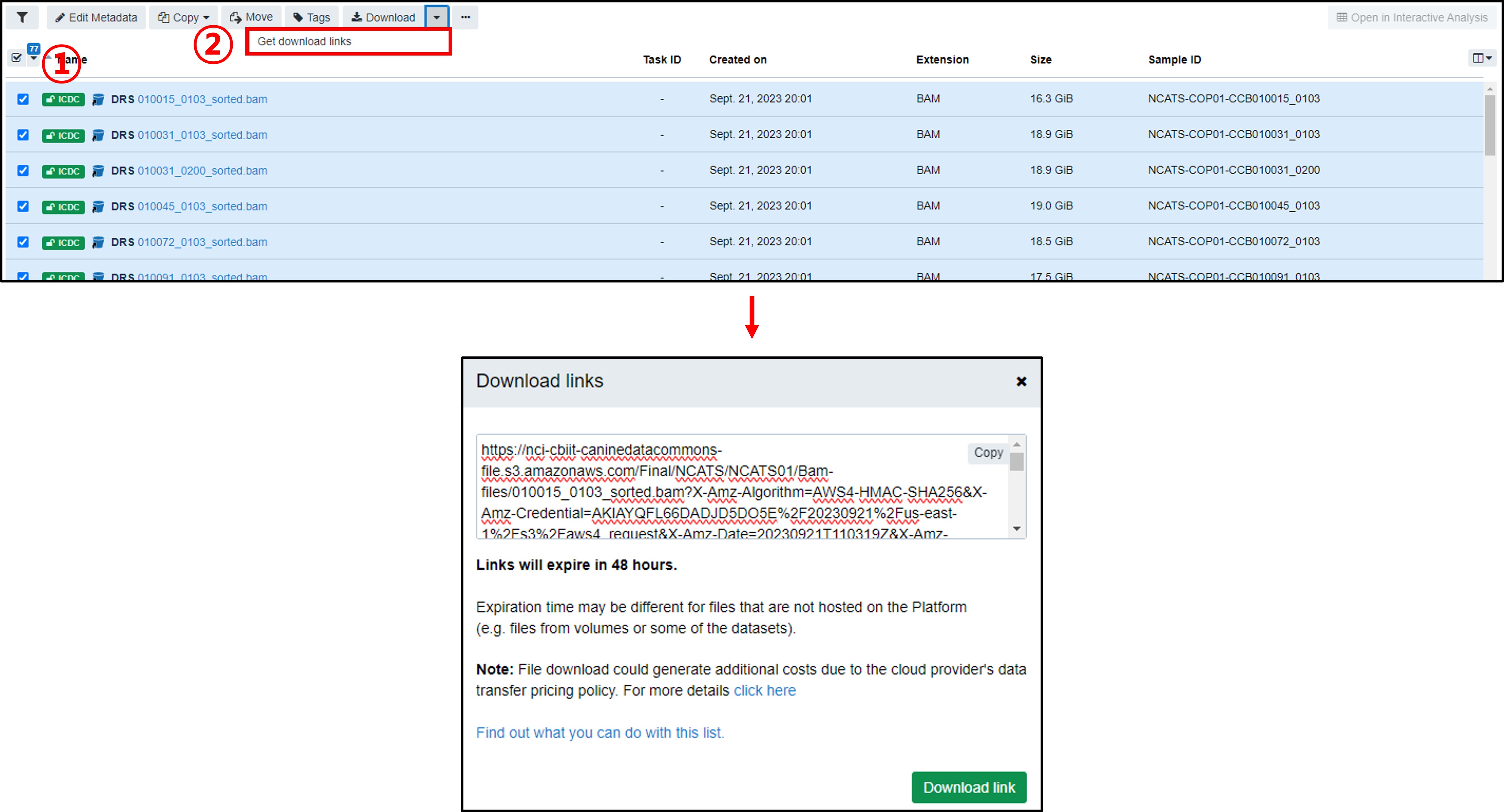
Task: Click bucket icon of 010045_0103_sorted.bam
Action: [x=98, y=206]
